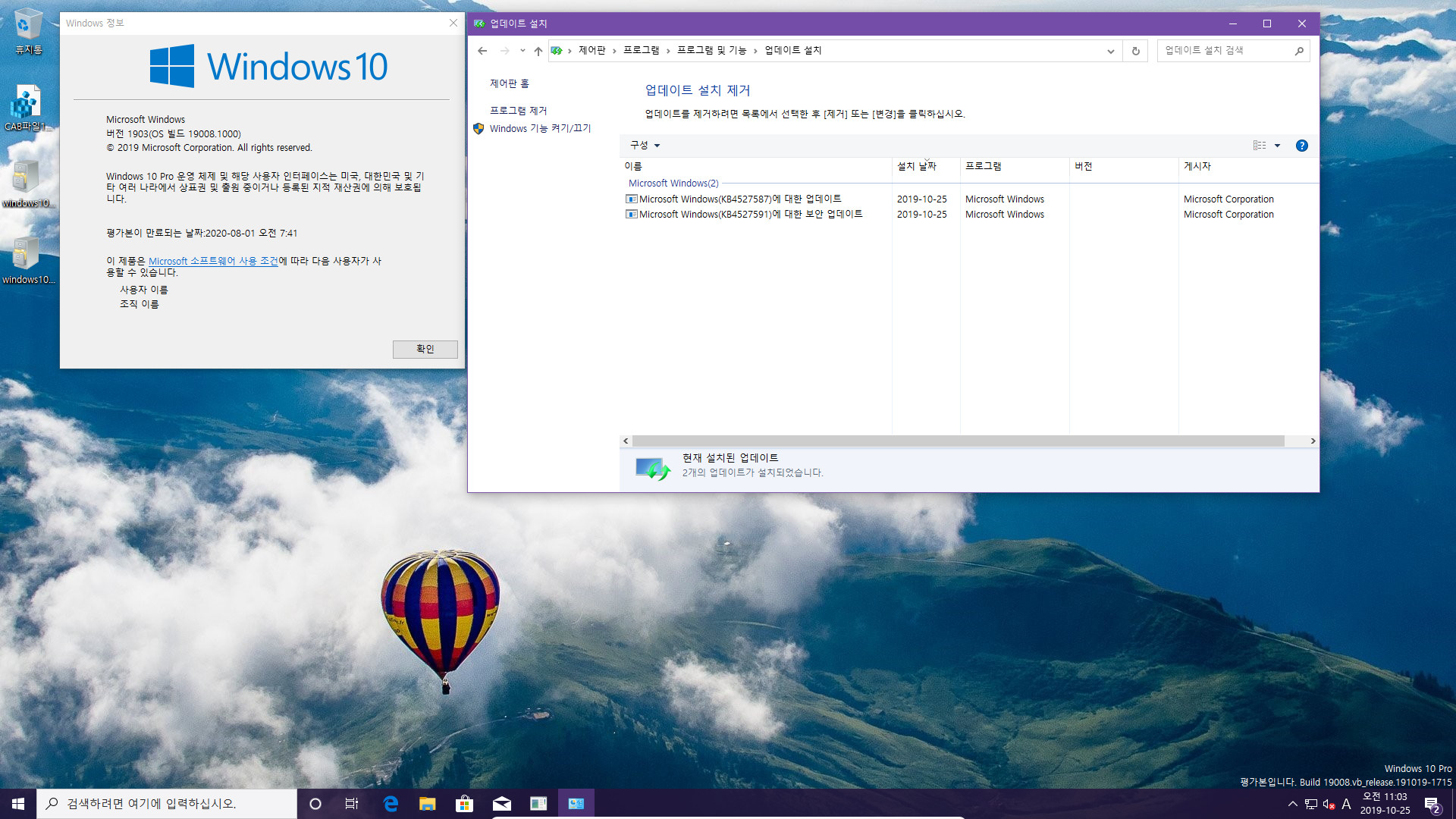Open Windows 기능 켜기/끄기 link
The height and width of the screenshot is (819, 1456).
coord(540,129)
